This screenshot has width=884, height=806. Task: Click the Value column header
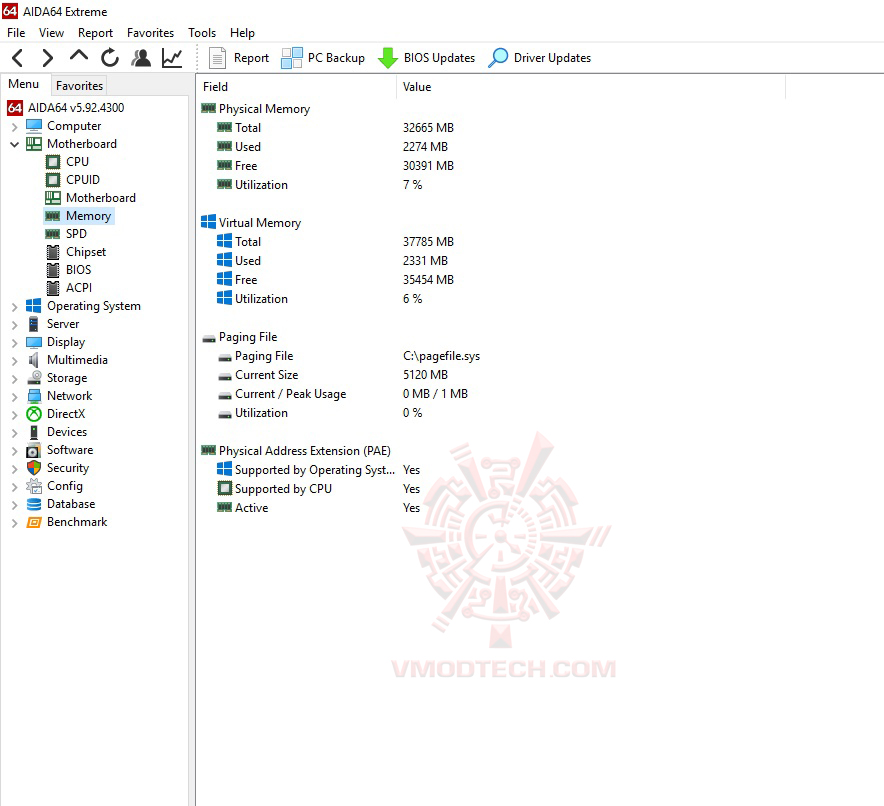tap(591, 87)
